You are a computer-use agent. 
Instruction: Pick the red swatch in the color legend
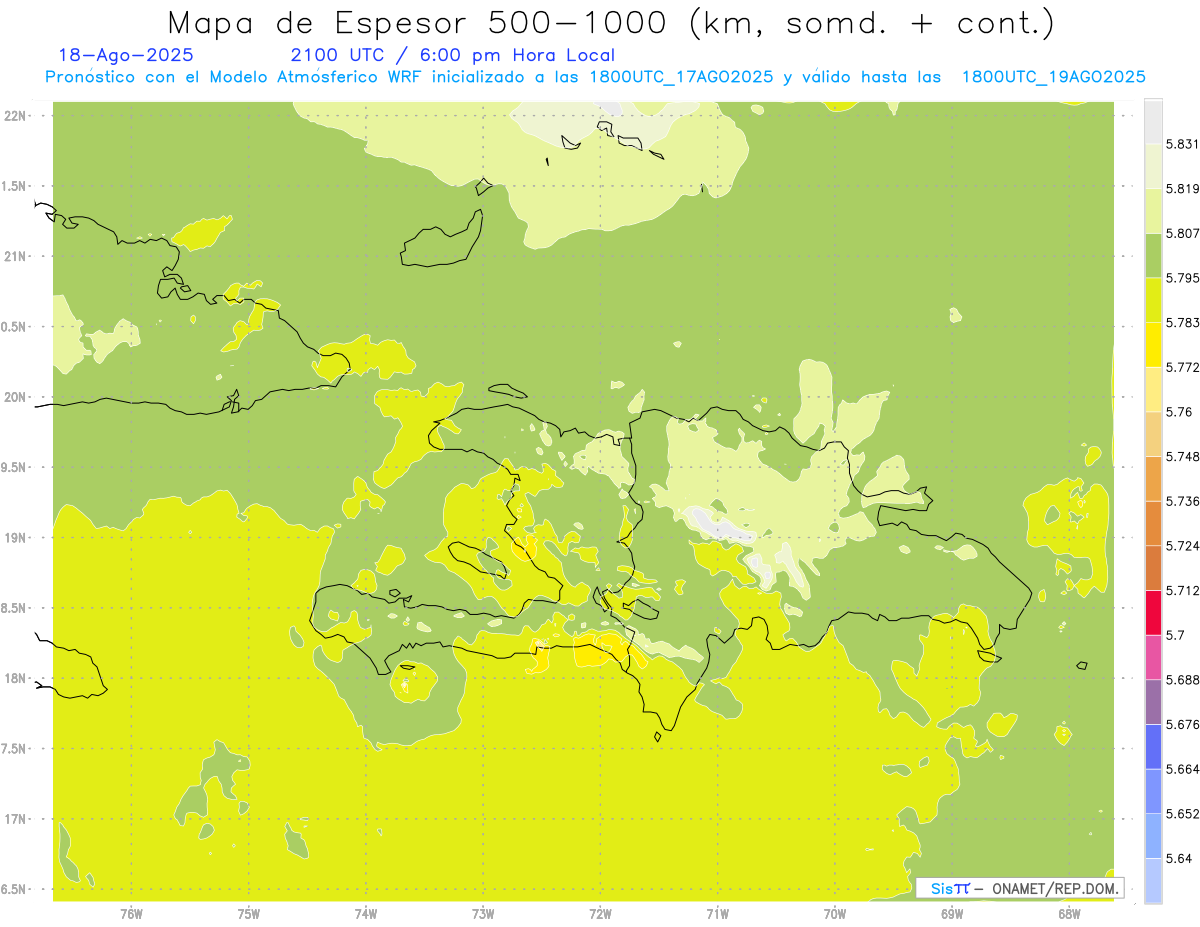[x=1153, y=613]
